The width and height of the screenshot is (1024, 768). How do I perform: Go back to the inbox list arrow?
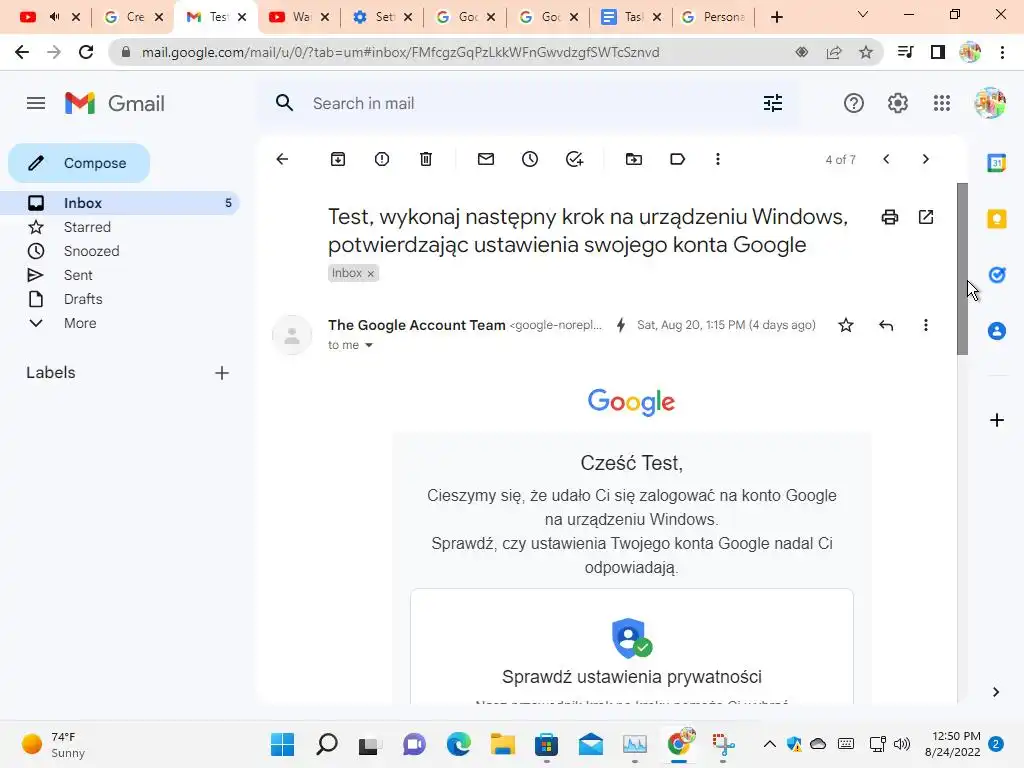pyautogui.click(x=282, y=159)
